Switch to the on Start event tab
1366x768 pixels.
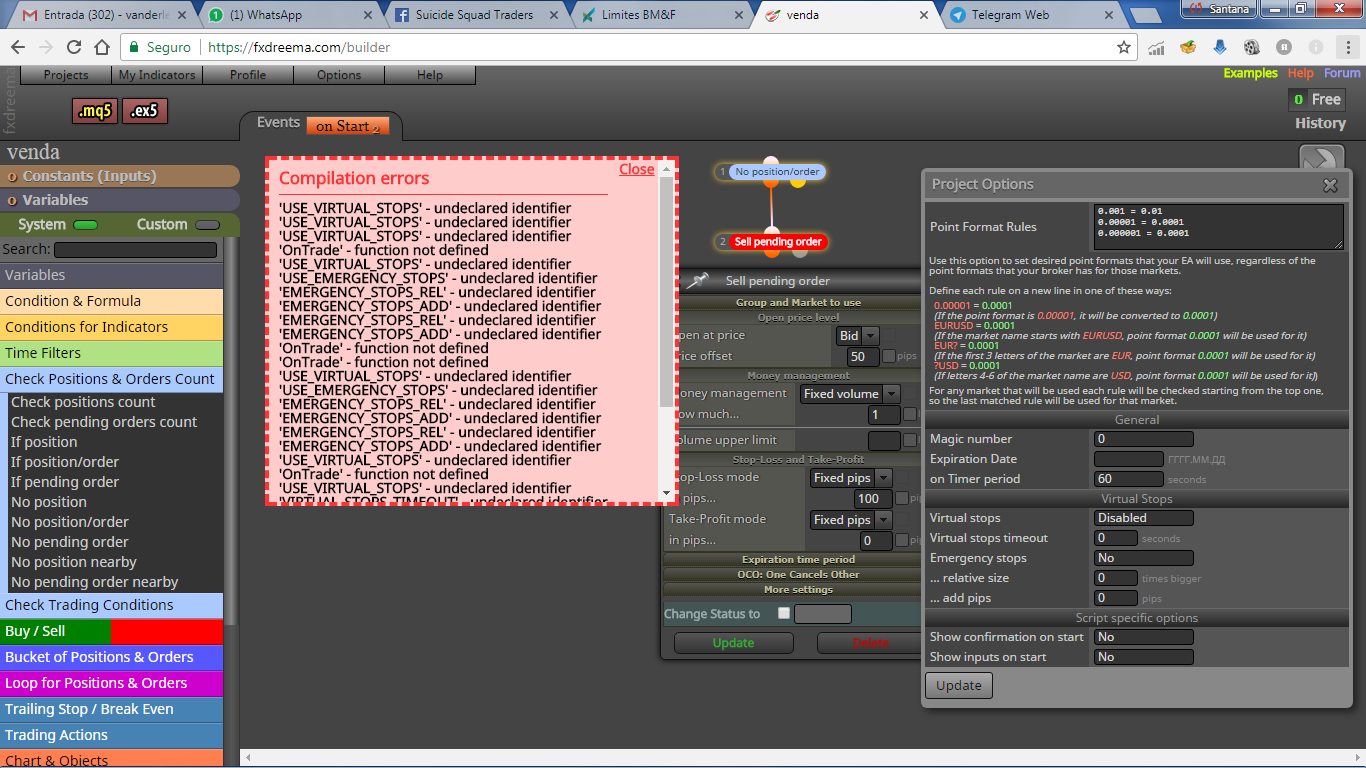pos(348,126)
